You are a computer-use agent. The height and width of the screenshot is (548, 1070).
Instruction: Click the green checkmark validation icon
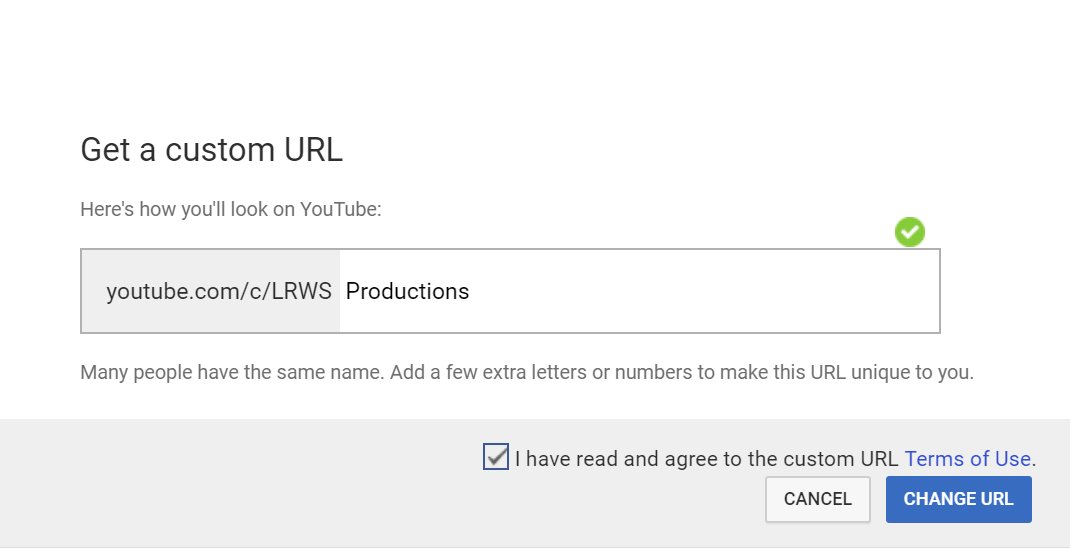[910, 232]
